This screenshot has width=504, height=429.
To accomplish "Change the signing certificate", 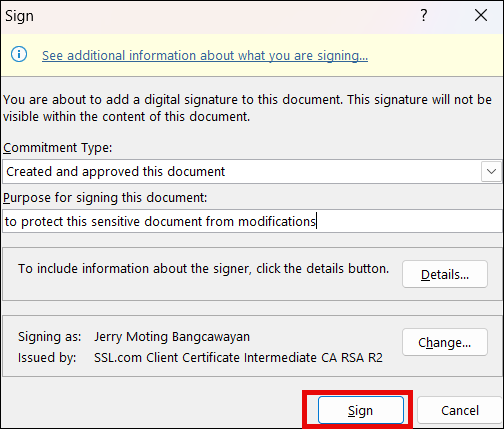I will tap(445, 342).
